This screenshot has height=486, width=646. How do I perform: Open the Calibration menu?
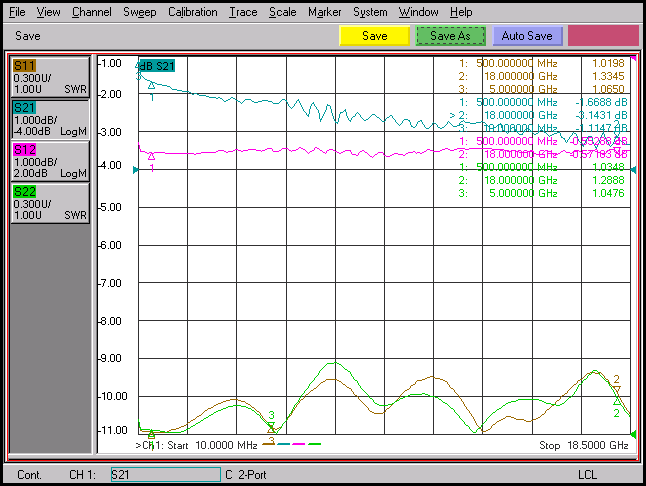tap(192, 12)
